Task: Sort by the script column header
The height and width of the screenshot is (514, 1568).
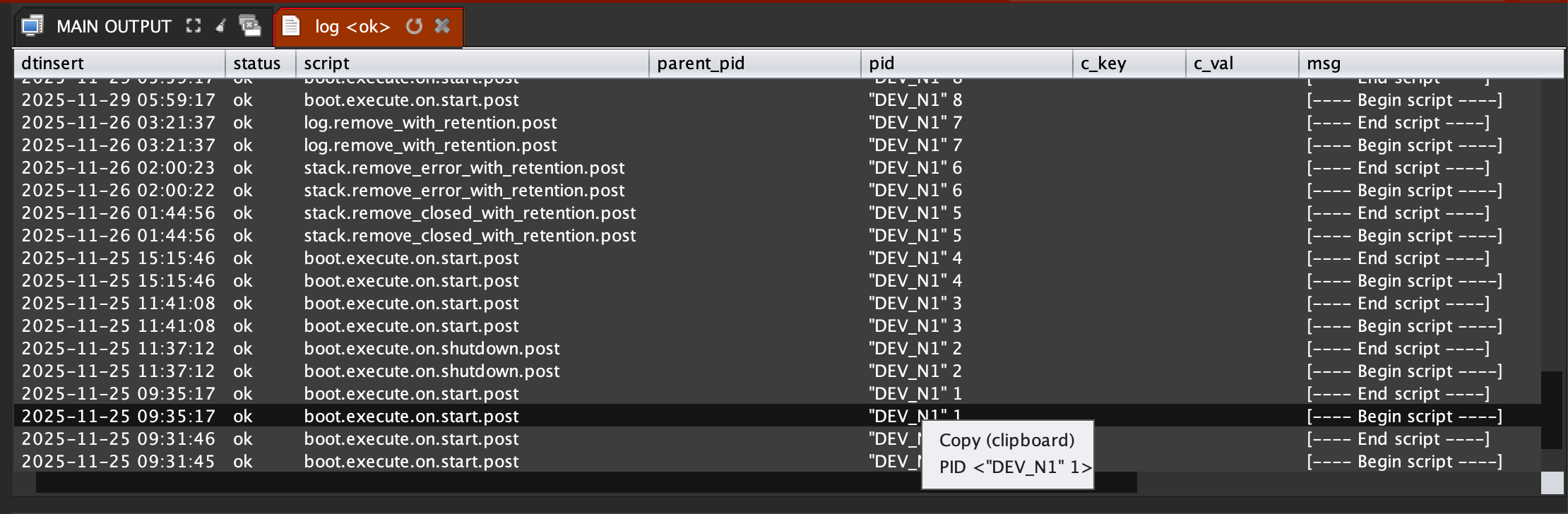Action: pyautogui.click(x=472, y=64)
